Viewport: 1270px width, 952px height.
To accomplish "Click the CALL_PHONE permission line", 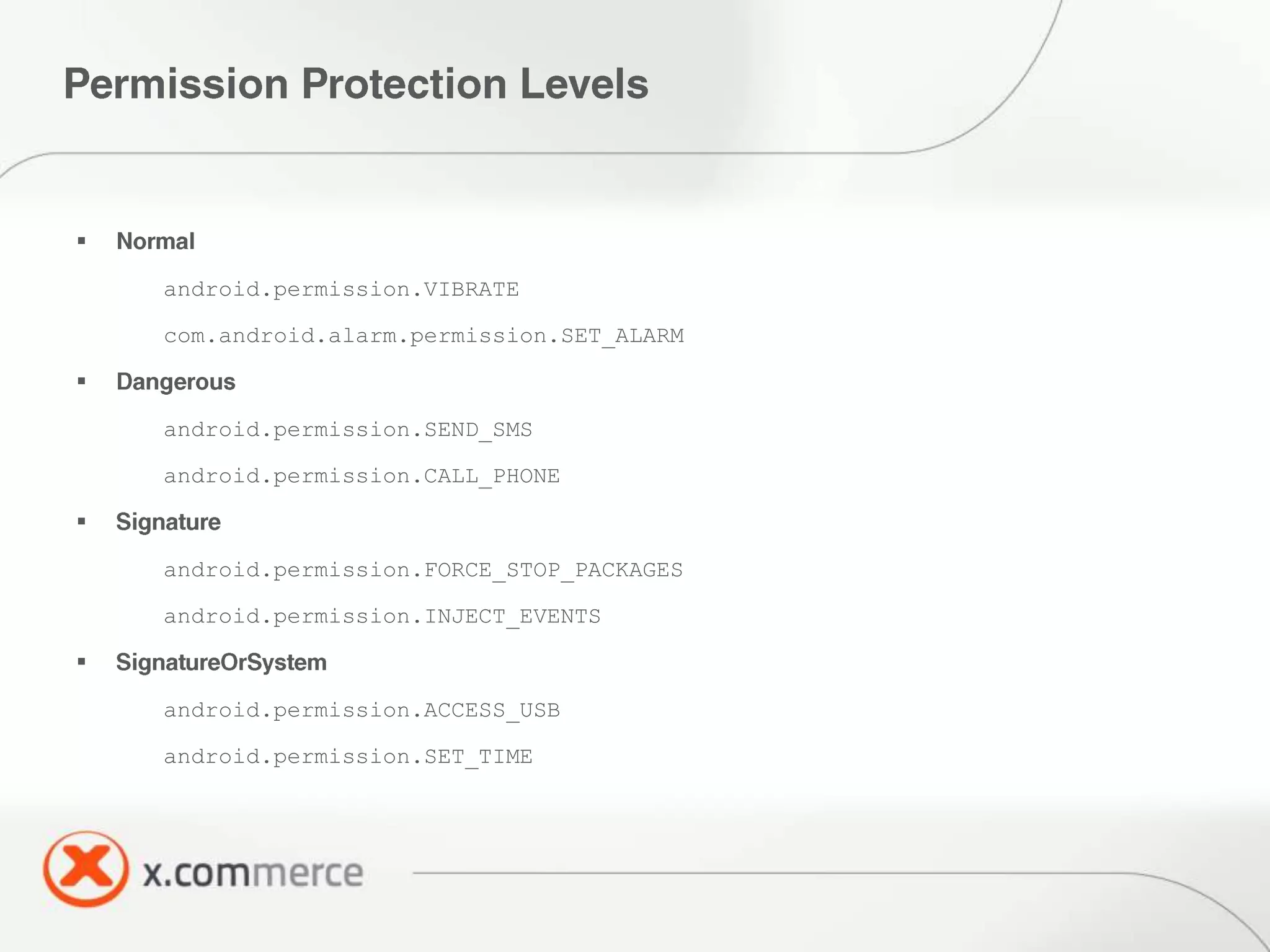I will pyautogui.click(x=362, y=476).
